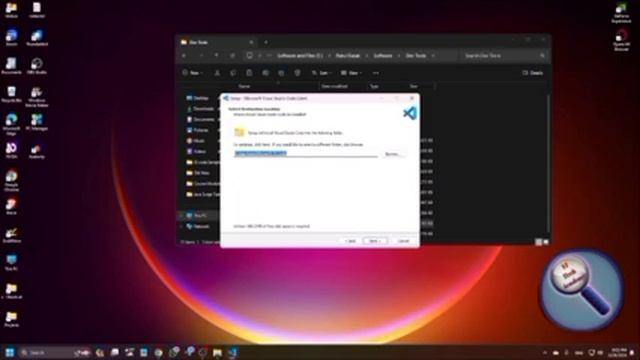Select This PC in the Explorer sidebar

[197, 215]
